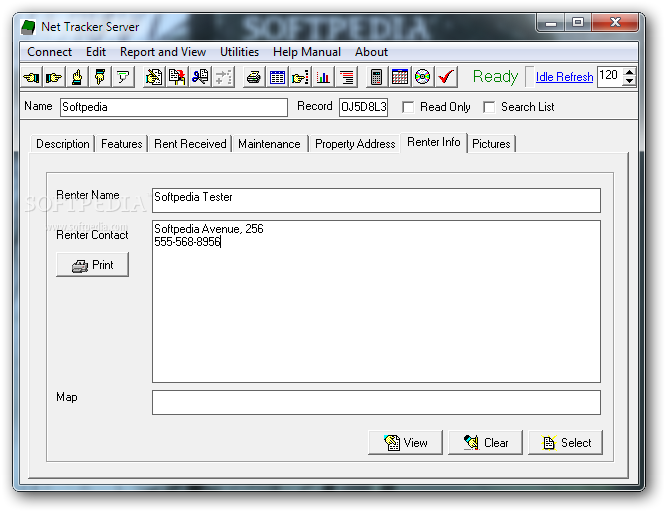Click the filter funnel toolbar icon
This screenshot has width=666, height=512.
pyautogui.click(x=123, y=77)
